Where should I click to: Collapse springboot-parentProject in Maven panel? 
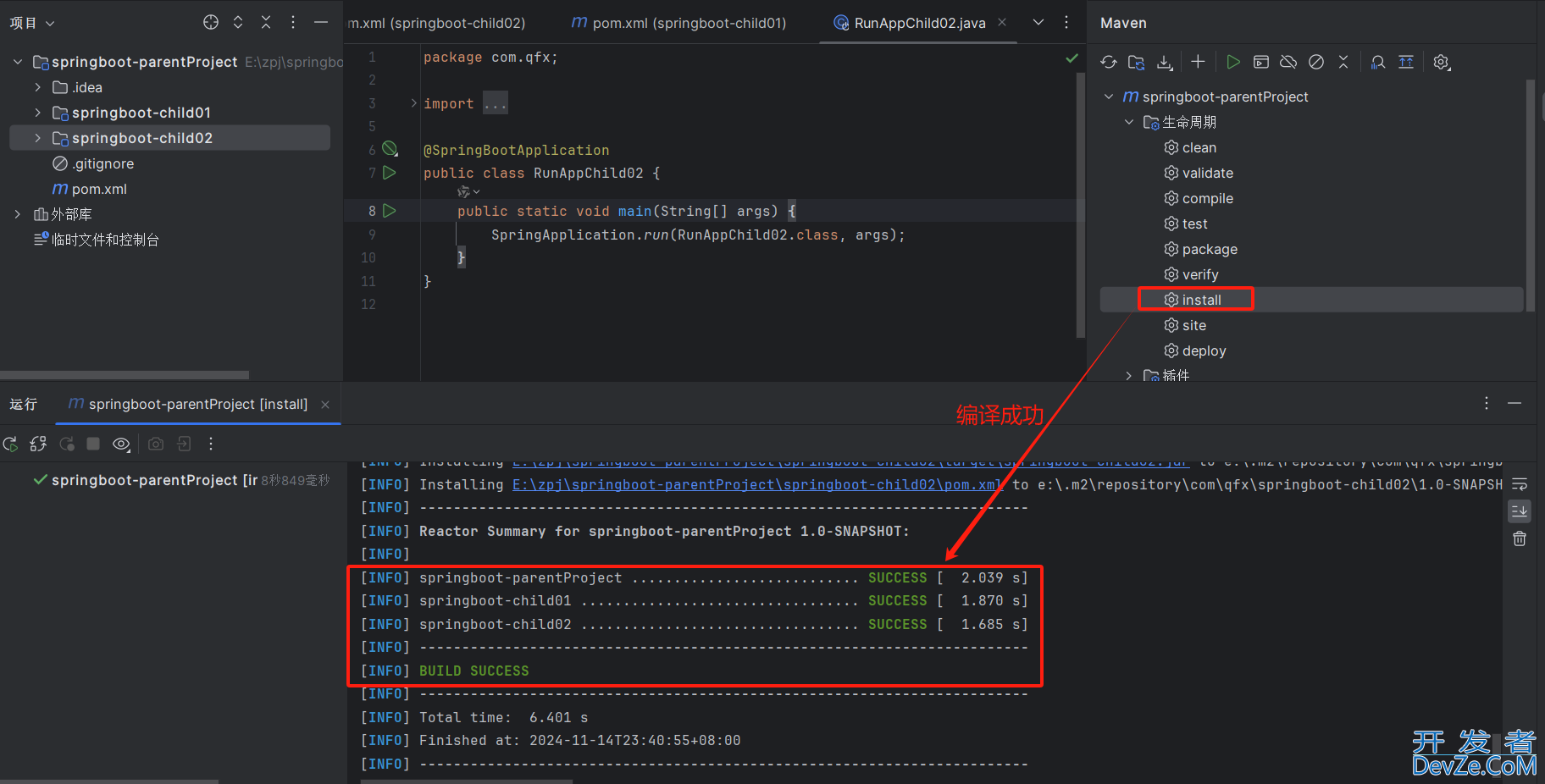tap(1109, 97)
